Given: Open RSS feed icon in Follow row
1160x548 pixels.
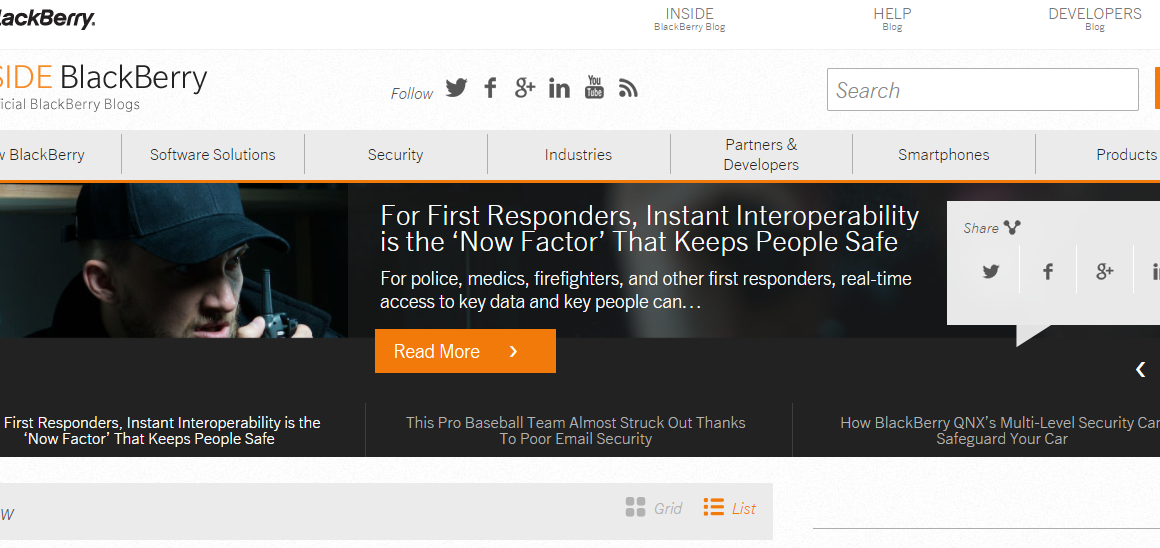Looking at the screenshot, I should (x=628, y=88).
